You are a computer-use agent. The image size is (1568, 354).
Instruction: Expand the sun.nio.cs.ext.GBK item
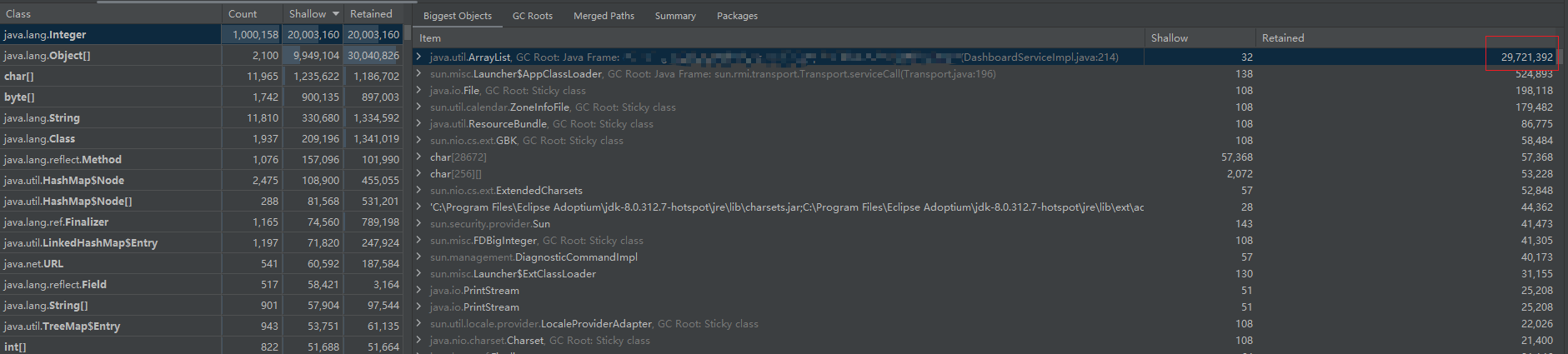coord(418,141)
